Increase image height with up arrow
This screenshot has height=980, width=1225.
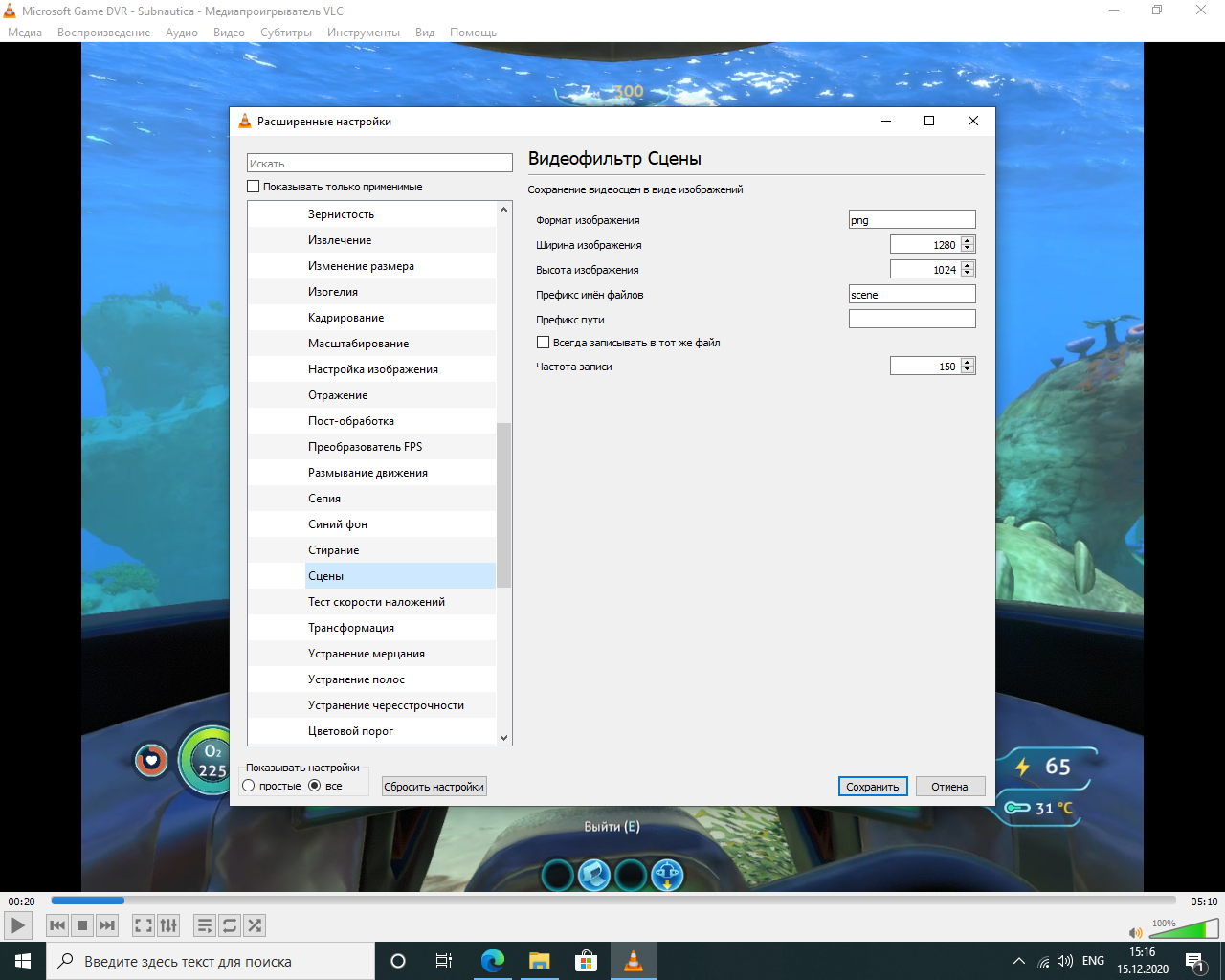coord(968,266)
